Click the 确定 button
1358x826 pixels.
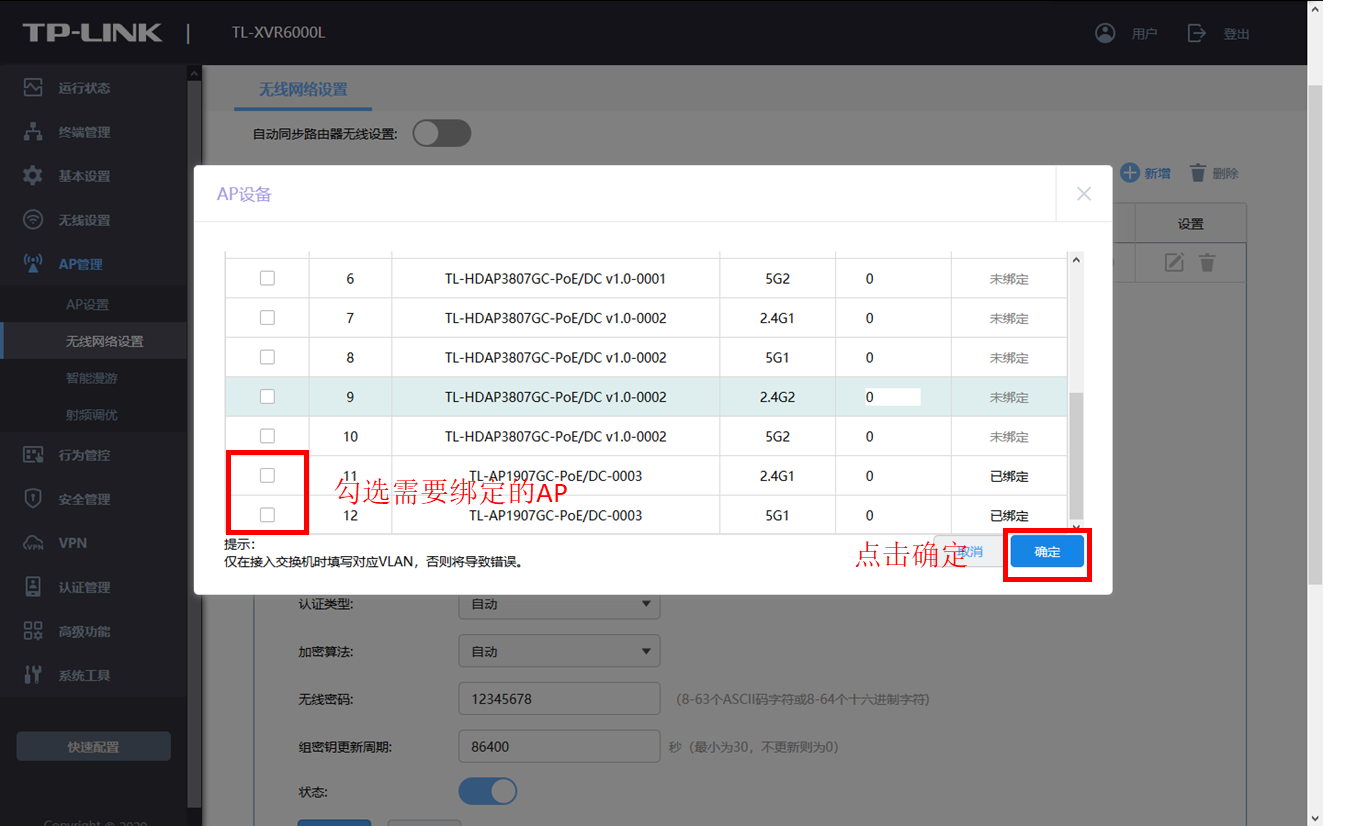pos(1047,552)
